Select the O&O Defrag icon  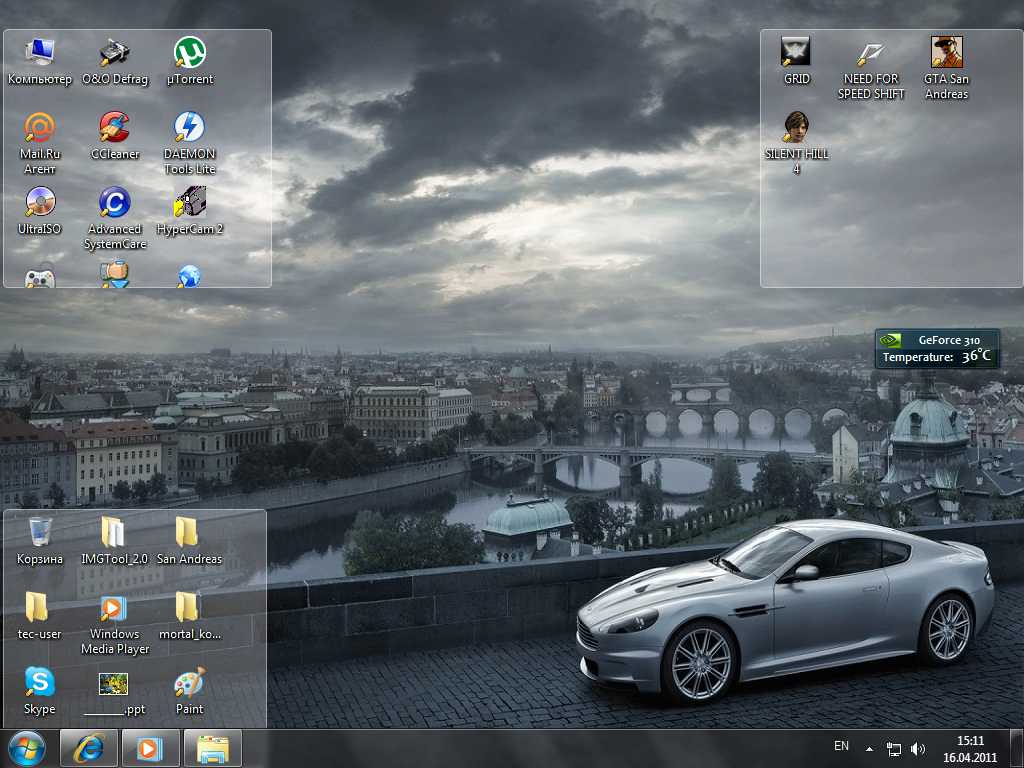(115, 53)
